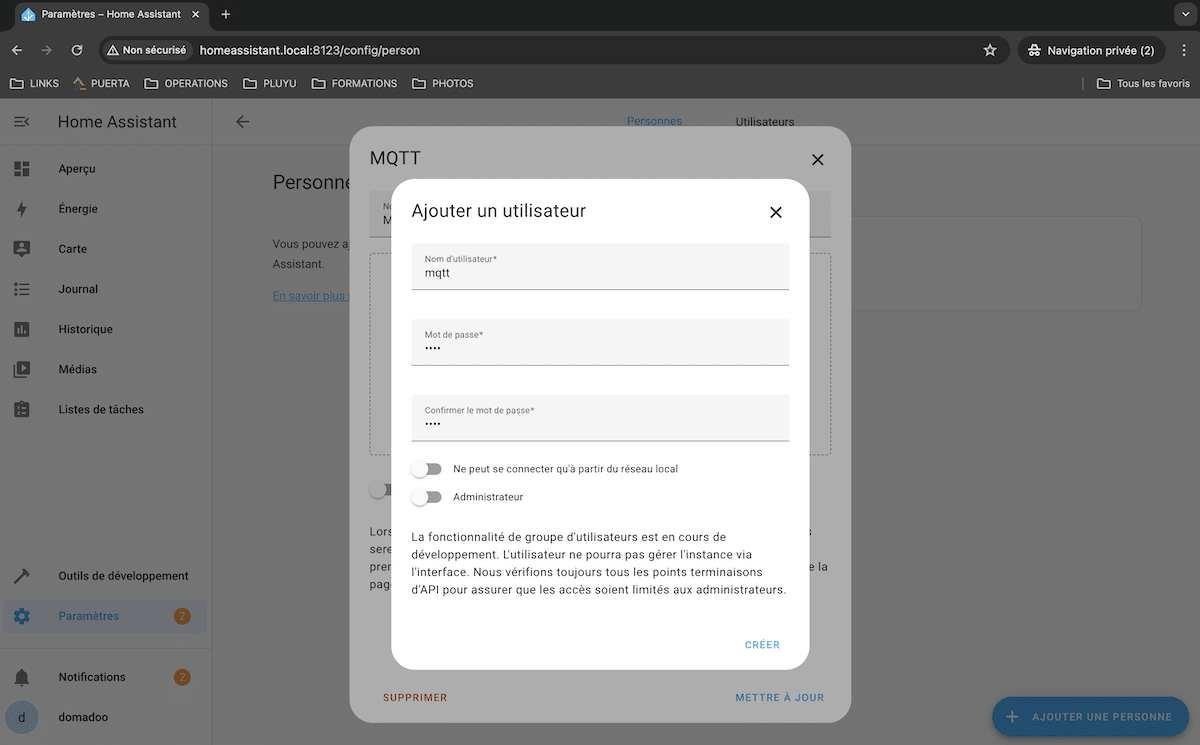Screen dimensions: 1200x745
Task: Switch to the Utilisateurs tab
Action: tap(765, 122)
